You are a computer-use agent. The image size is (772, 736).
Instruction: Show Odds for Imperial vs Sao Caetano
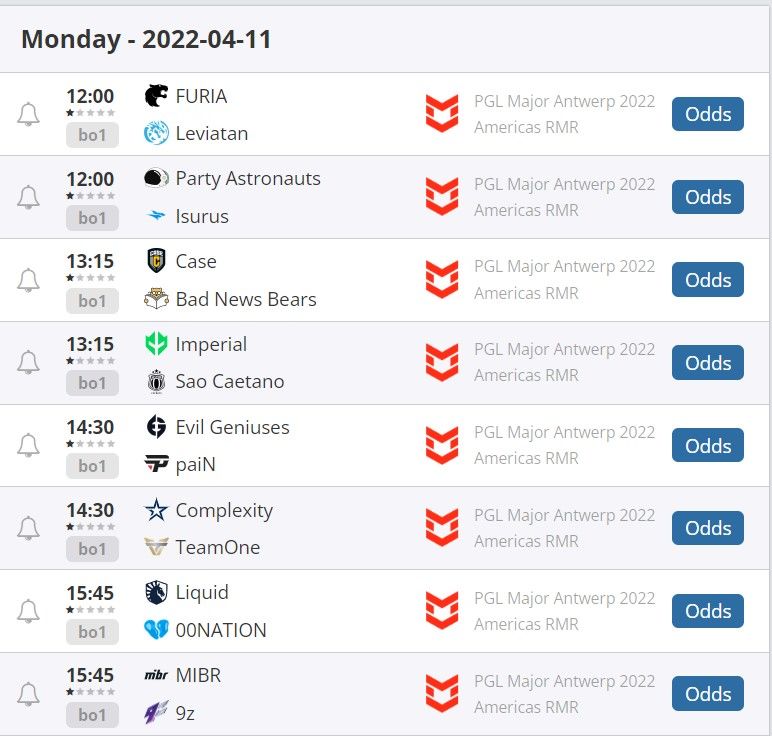708,363
